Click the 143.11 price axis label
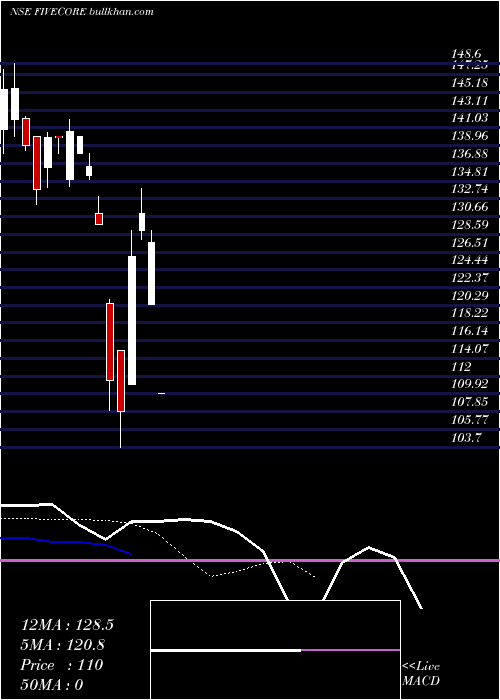 click(470, 100)
